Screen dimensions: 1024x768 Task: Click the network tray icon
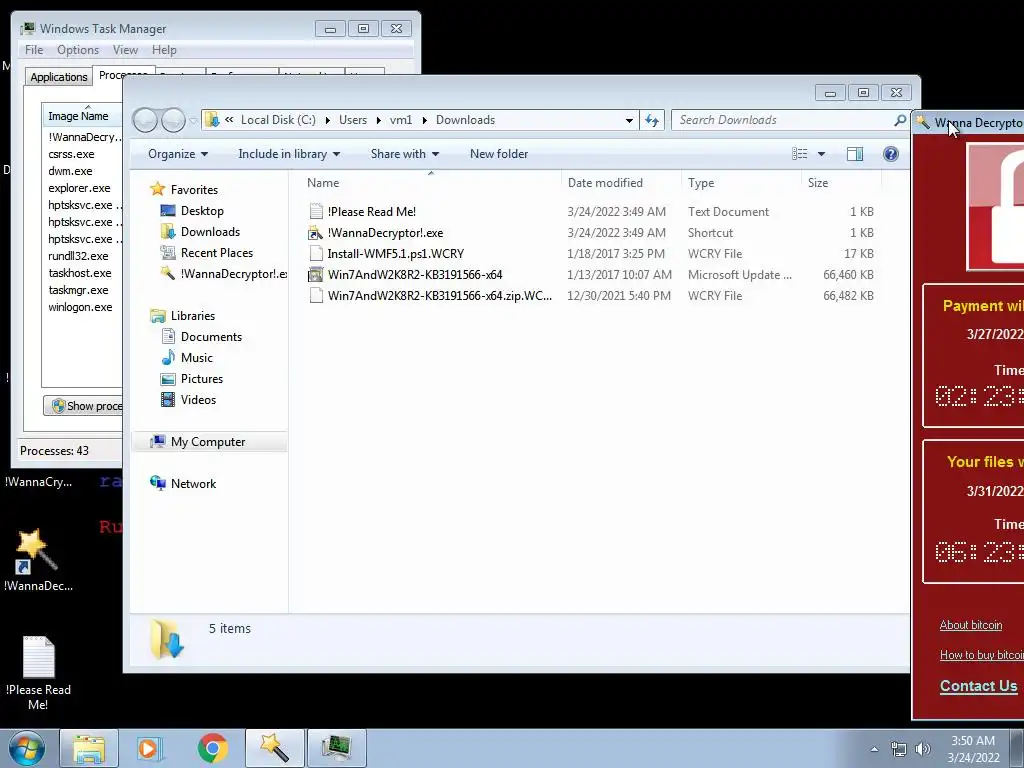tap(899, 749)
